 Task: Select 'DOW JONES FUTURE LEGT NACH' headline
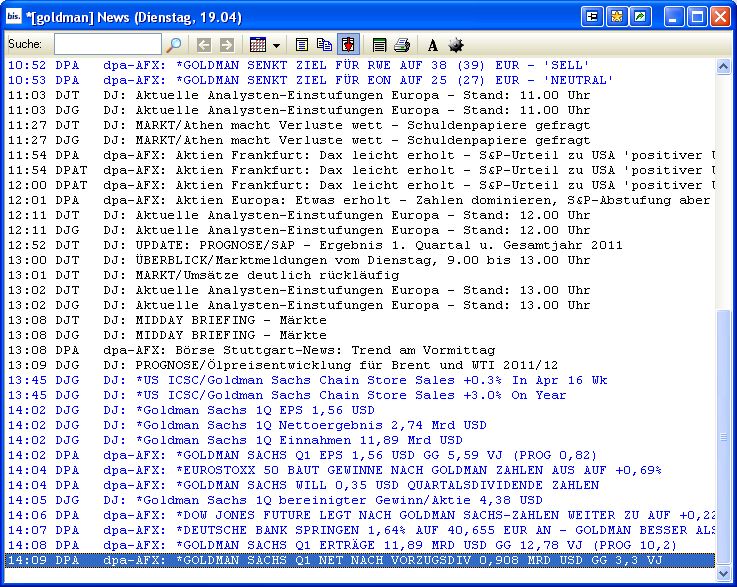pos(361,516)
